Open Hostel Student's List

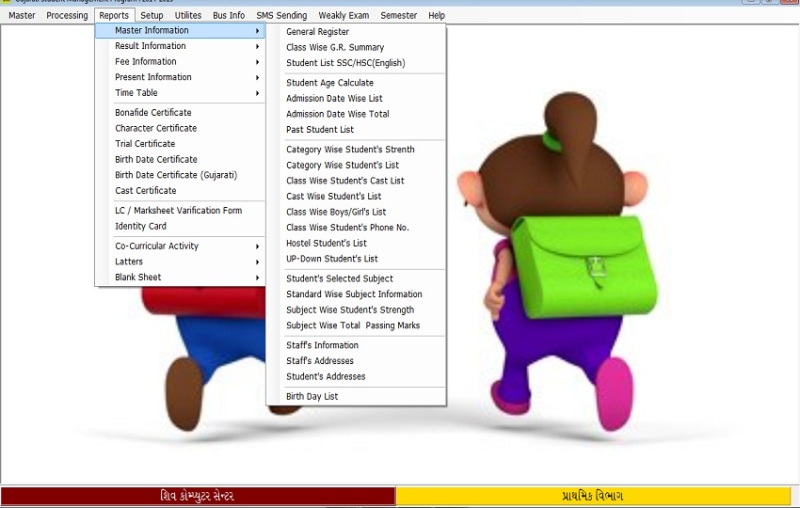point(326,243)
